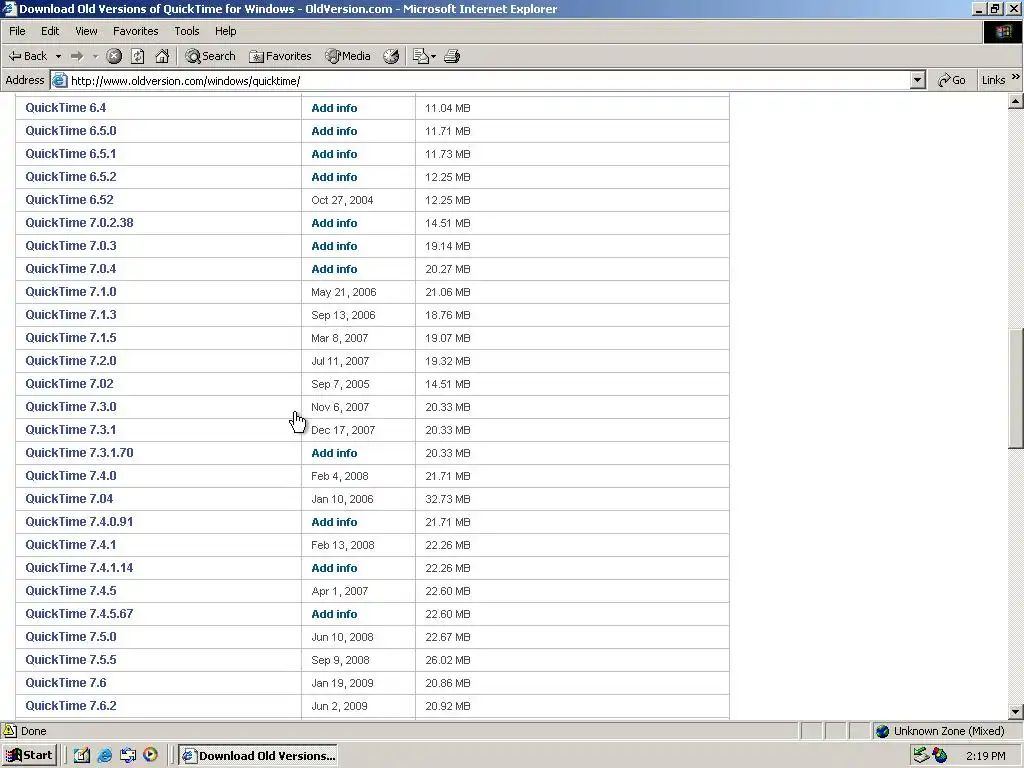Viewport: 1024px width, 768px height.
Task: Open the Mail icon dropdown arrow
Action: [x=433, y=57]
